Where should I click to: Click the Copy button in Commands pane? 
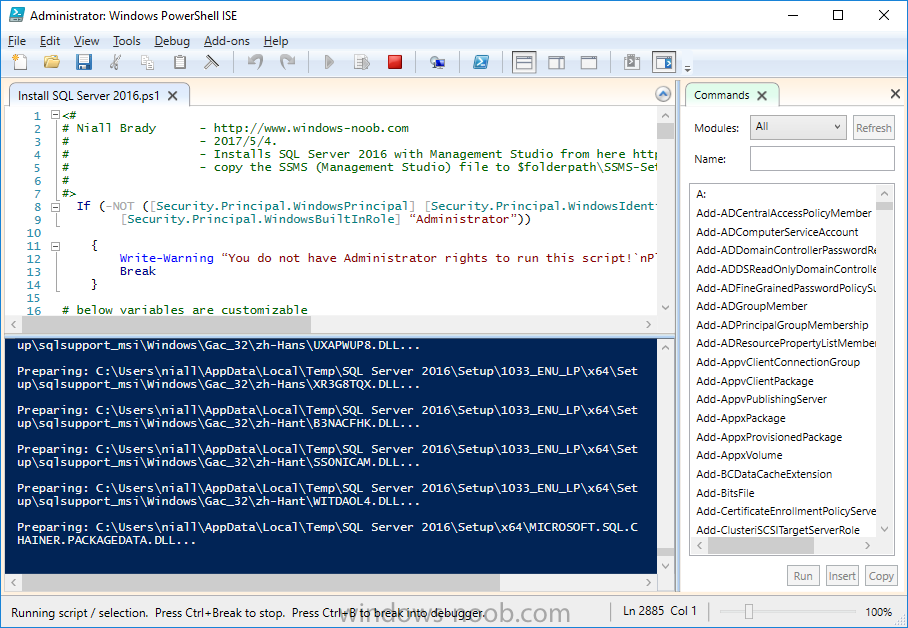tap(881, 576)
